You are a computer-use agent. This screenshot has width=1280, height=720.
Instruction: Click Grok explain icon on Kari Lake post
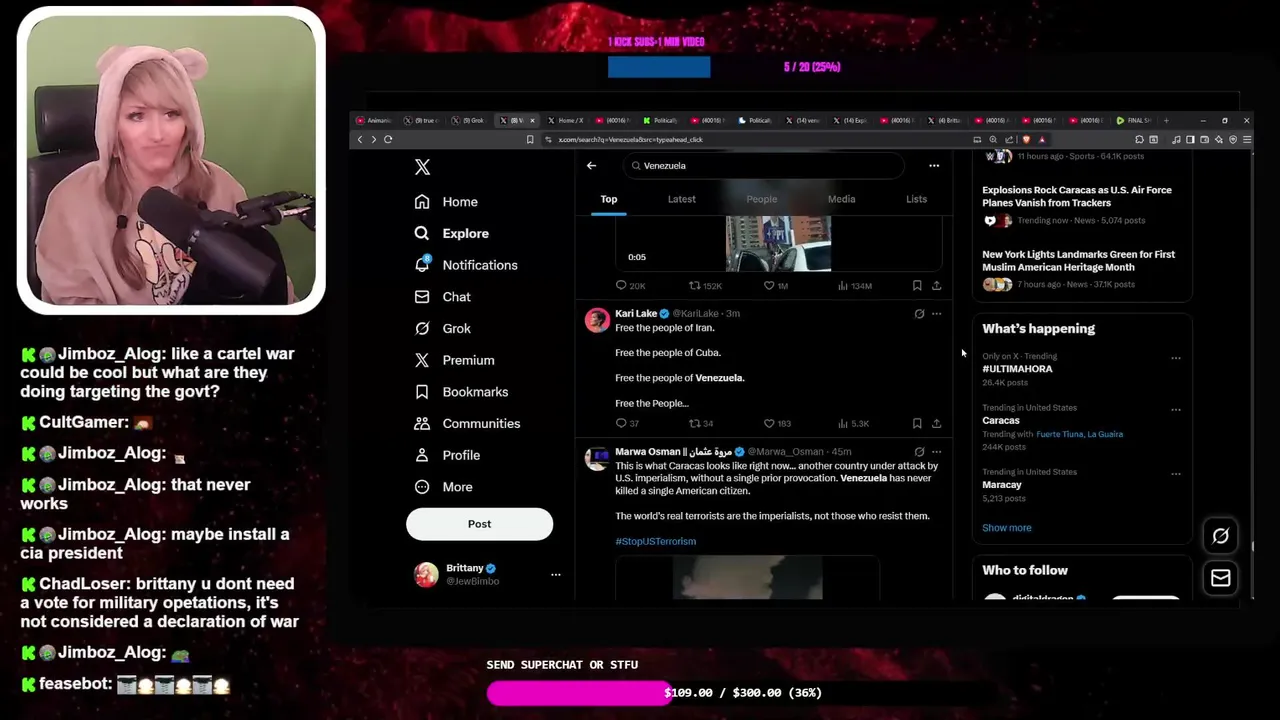(x=919, y=314)
